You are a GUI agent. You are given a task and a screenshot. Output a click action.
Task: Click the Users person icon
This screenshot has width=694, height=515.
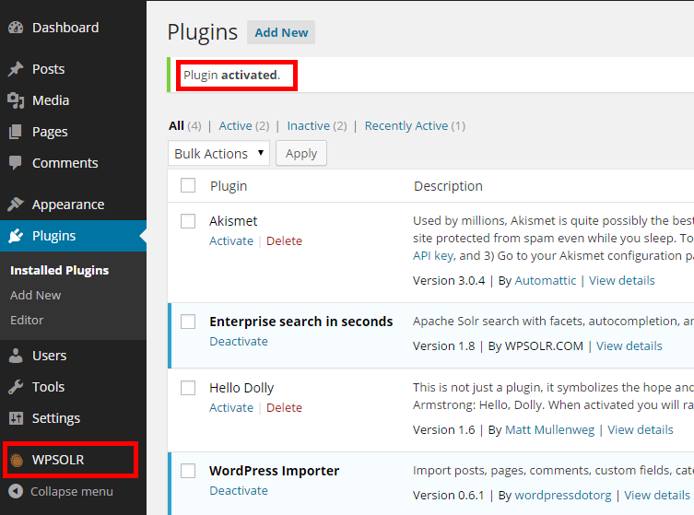tap(15, 355)
